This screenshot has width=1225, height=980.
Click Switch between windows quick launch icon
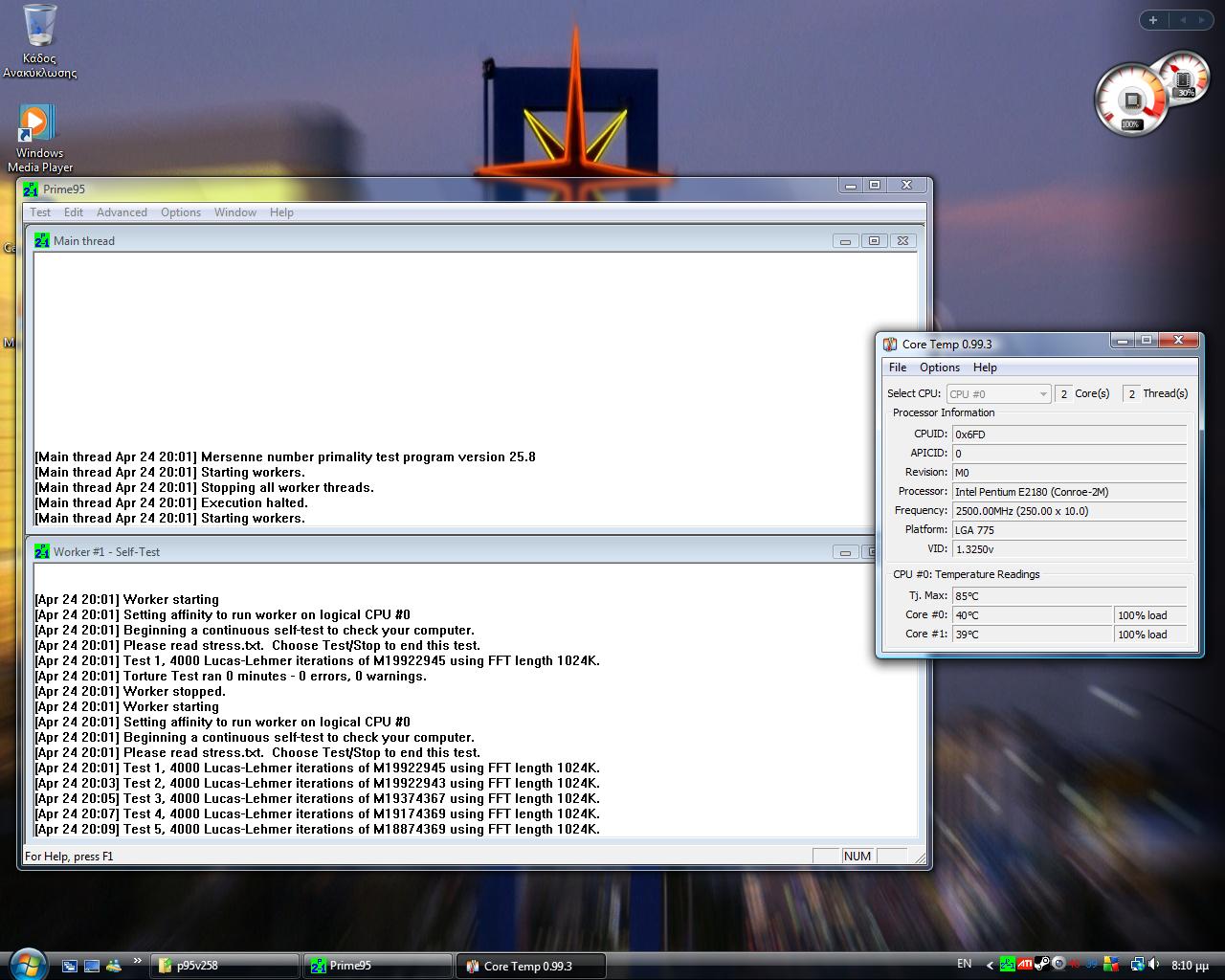(x=70, y=966)
